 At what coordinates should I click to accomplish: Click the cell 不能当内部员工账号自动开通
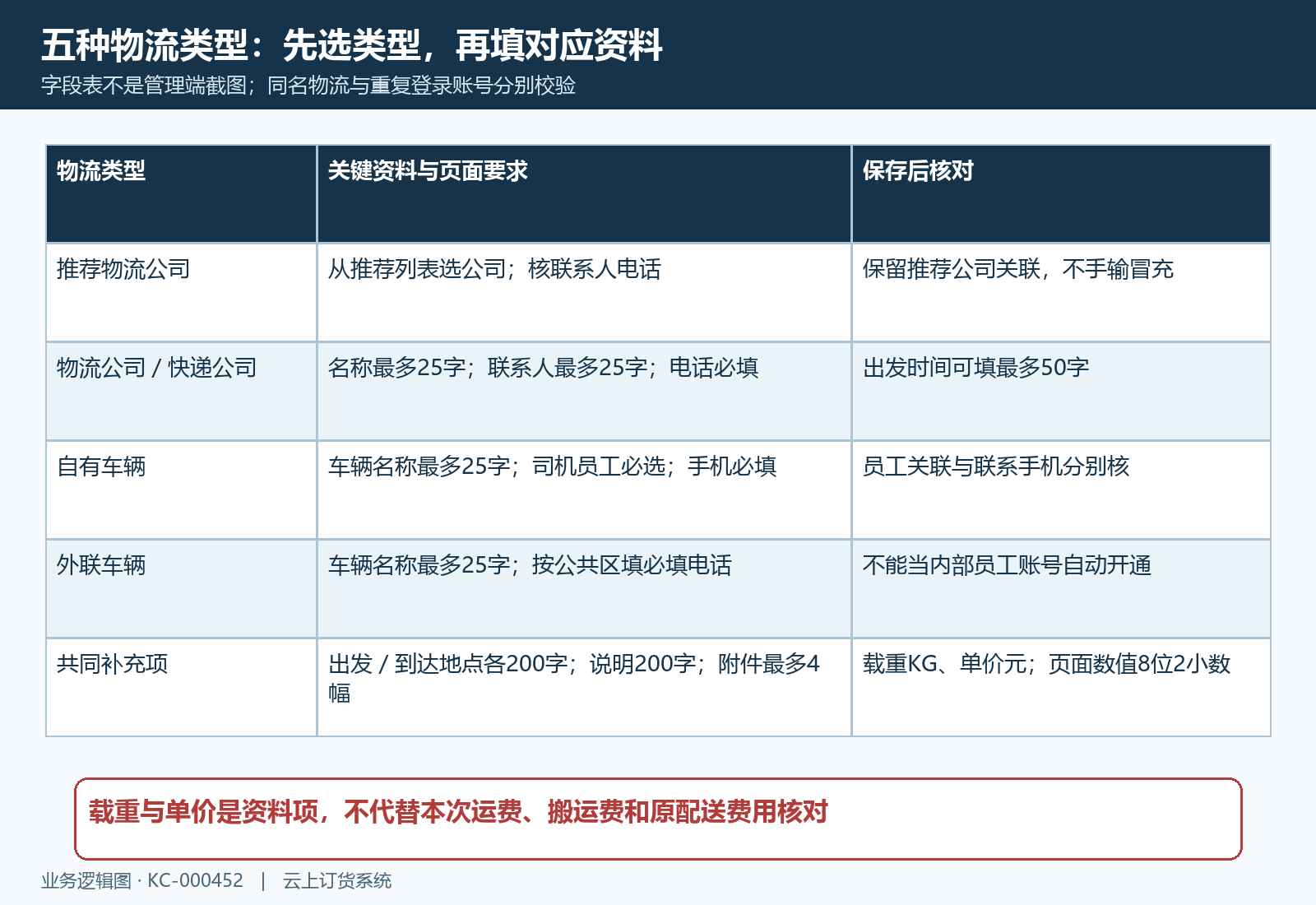point(1061,589)
